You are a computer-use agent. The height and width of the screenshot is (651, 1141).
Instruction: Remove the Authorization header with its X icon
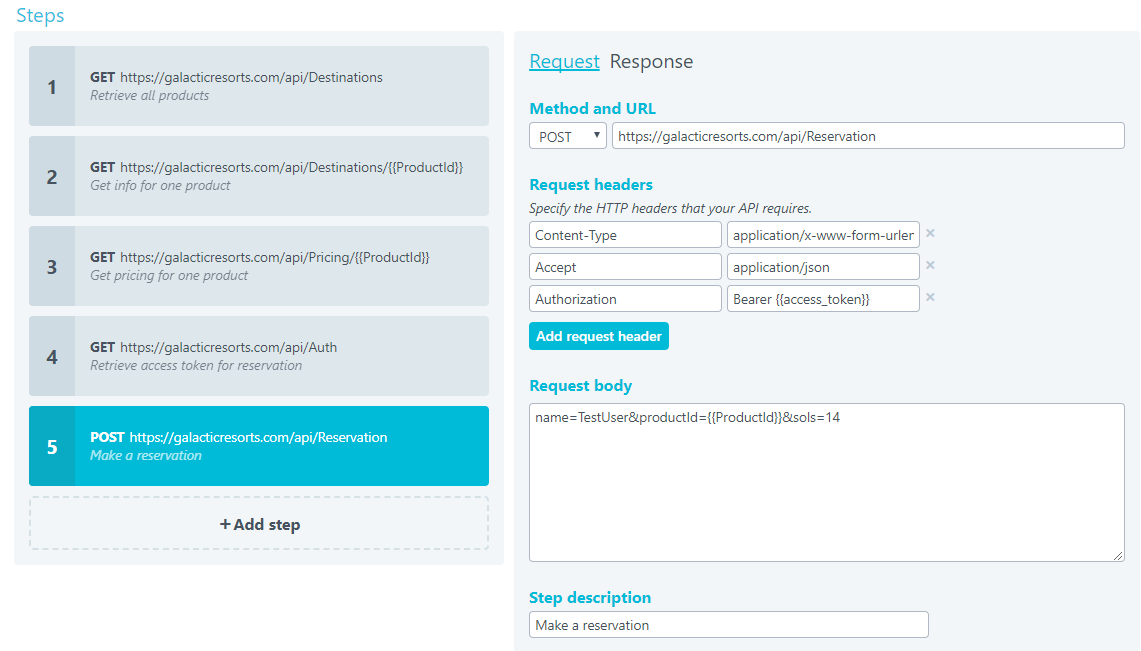coord(930,298)
